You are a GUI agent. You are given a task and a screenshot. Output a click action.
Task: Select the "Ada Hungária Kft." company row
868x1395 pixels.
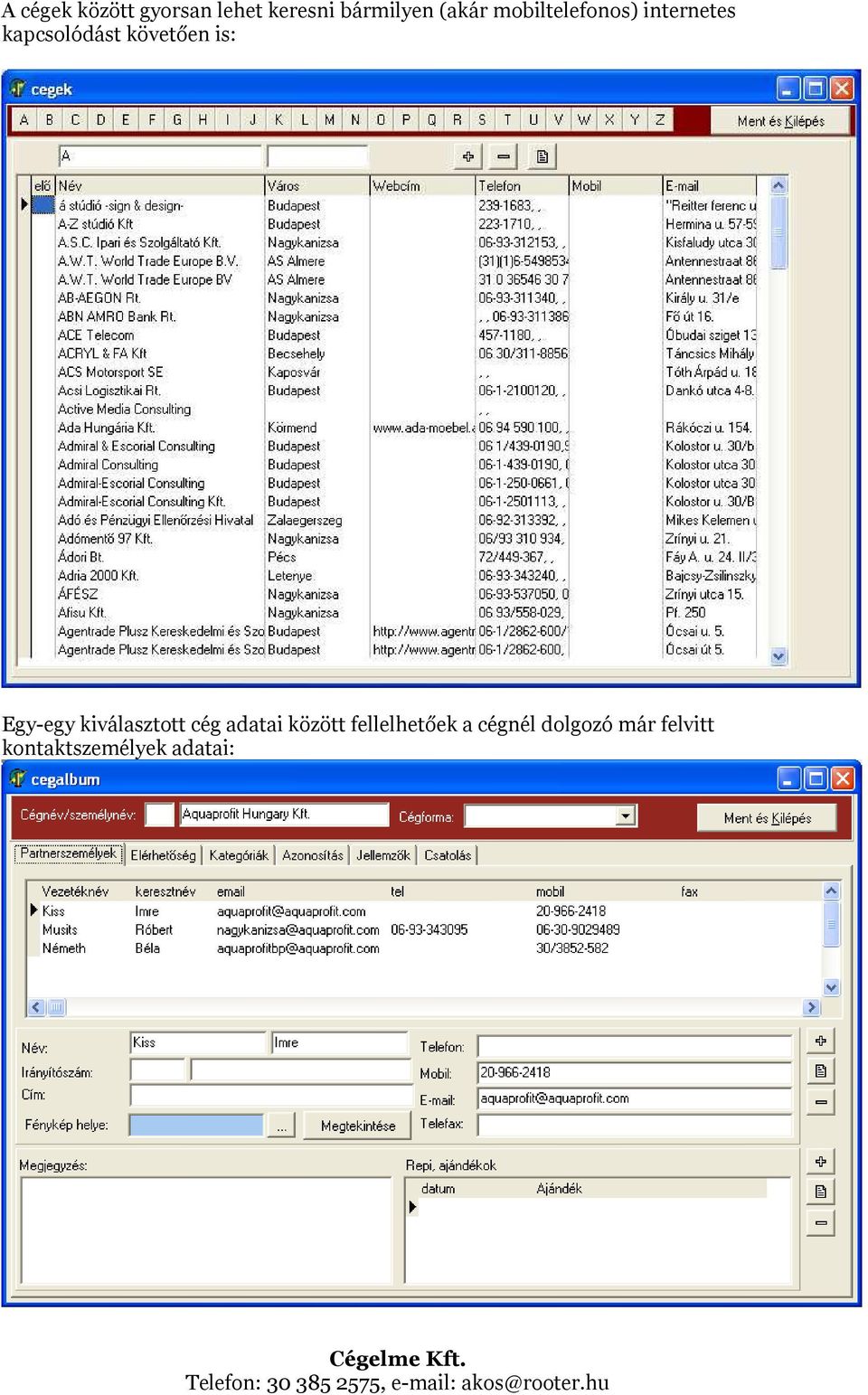395,428
